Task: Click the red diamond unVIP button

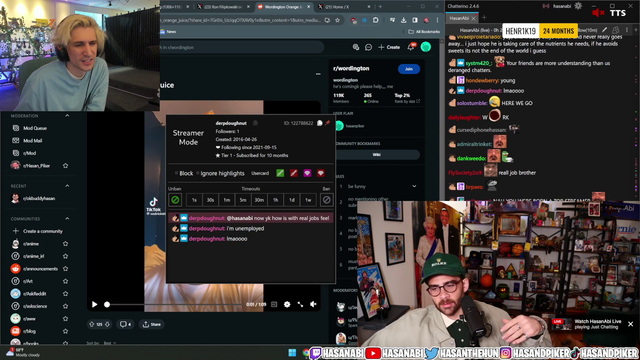Action: 321,173
